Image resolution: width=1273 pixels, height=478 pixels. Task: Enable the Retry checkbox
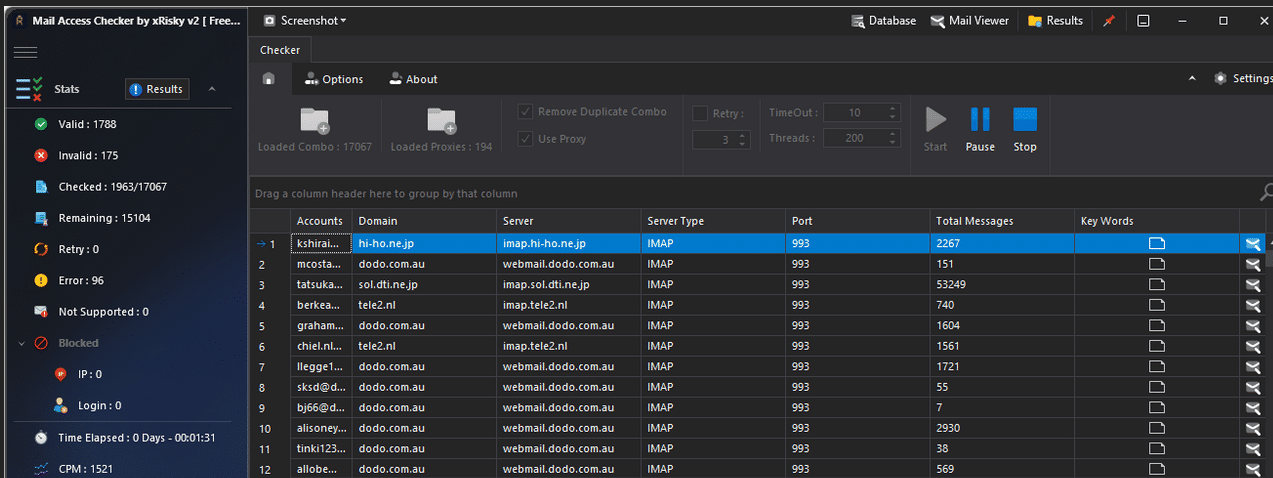tap(700, 113)
